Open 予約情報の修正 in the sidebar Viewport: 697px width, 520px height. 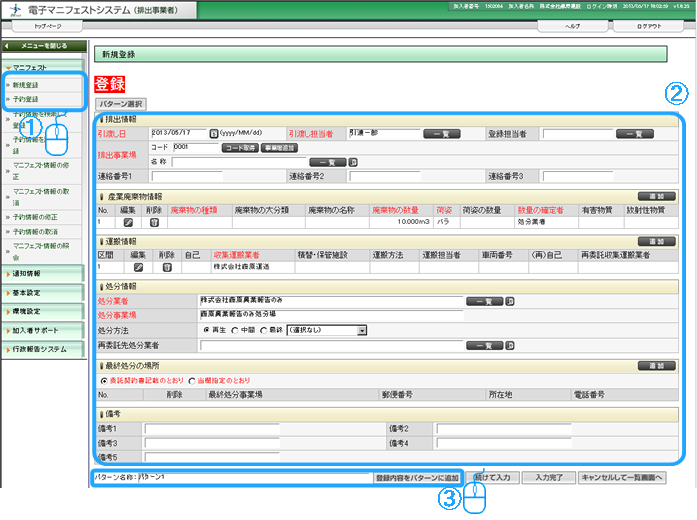point(35,217)
